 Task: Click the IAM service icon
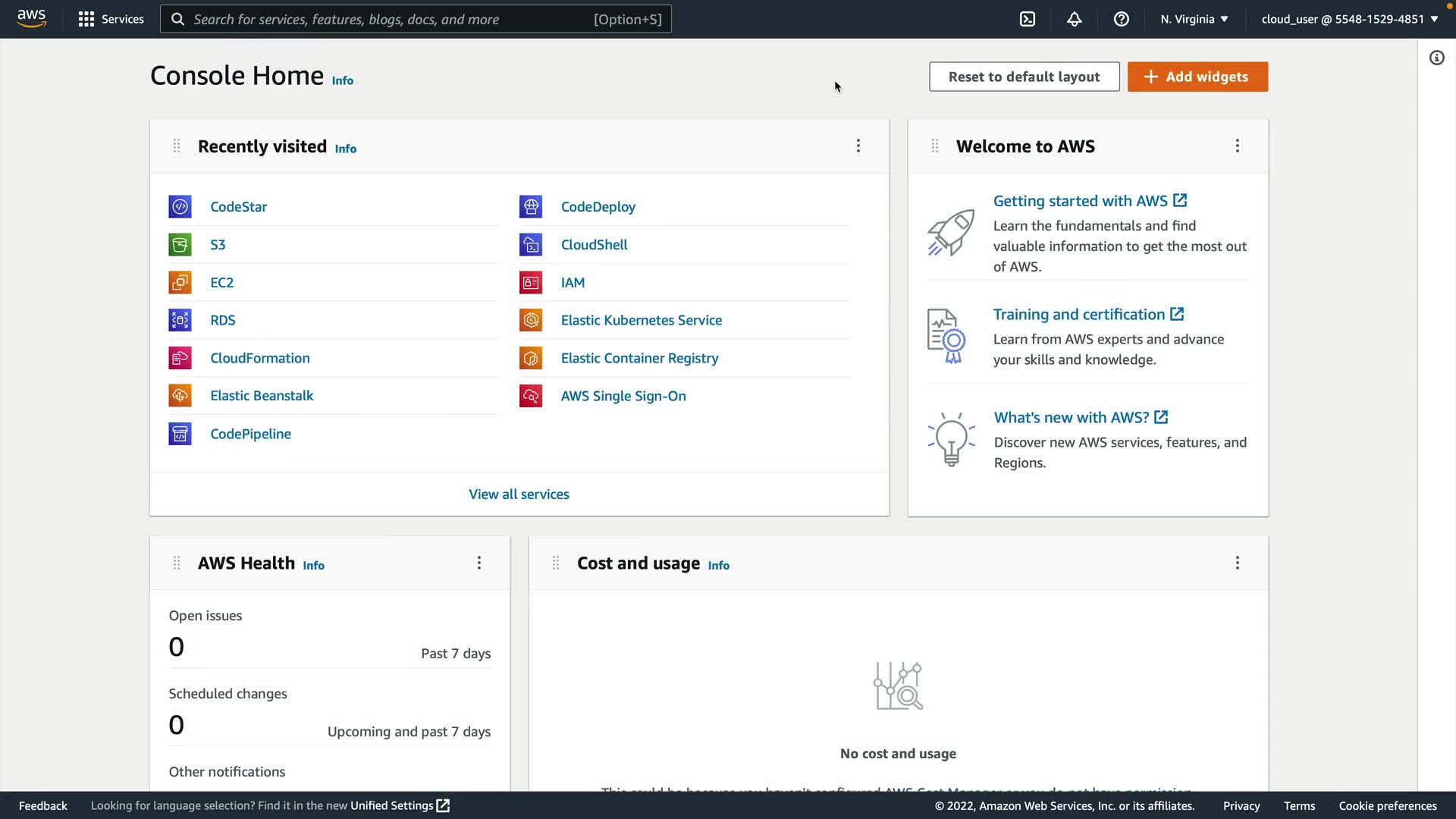point(530,282)
